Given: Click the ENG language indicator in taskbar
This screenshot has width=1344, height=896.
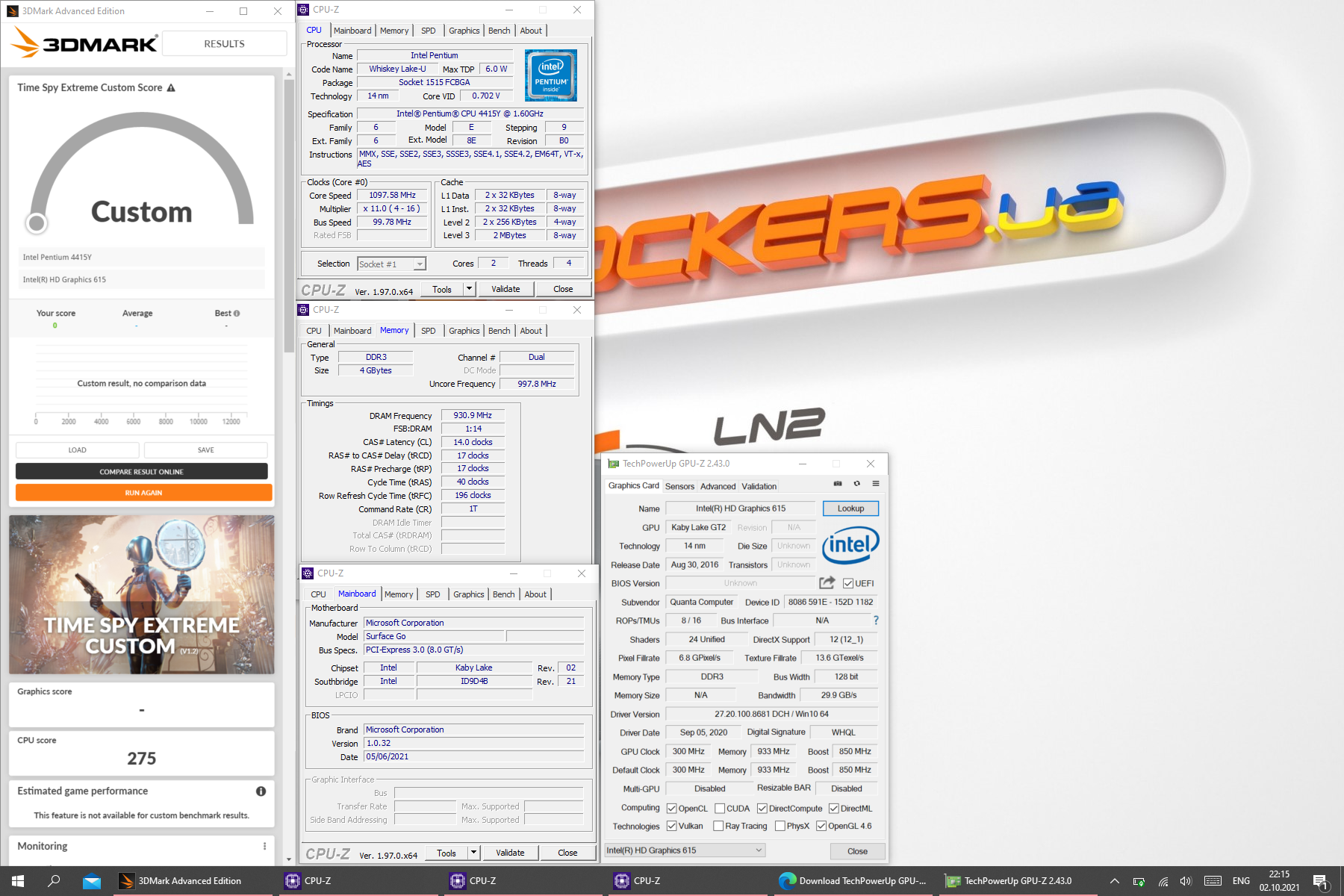Looking at the screenshot, I should 1241,881.
